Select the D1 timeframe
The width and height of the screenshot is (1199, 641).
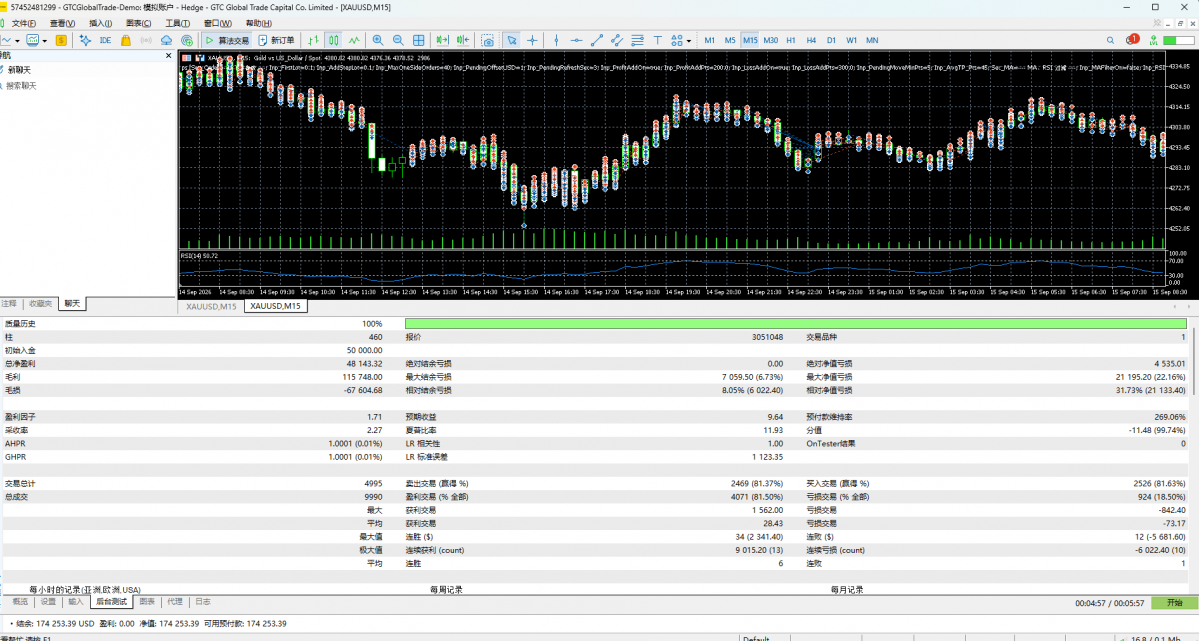[x=831, y=40]
